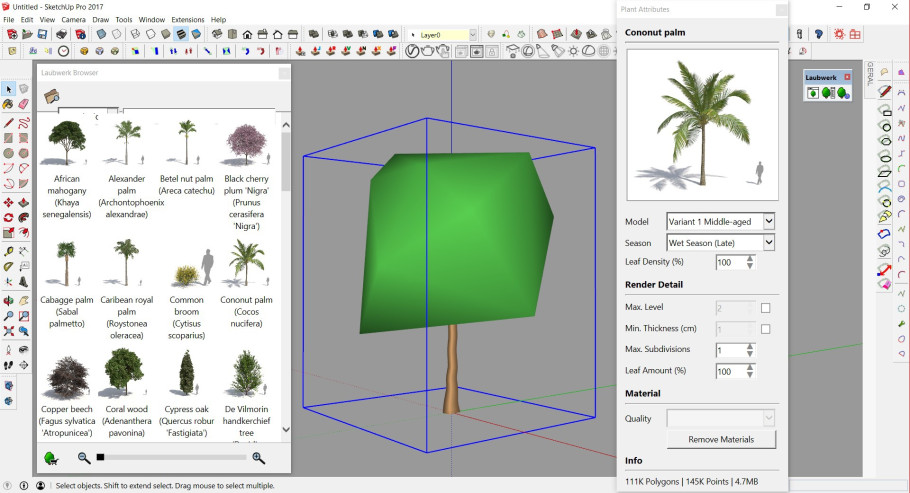Enable the Max. Level checkbox

tap(765, 308)
